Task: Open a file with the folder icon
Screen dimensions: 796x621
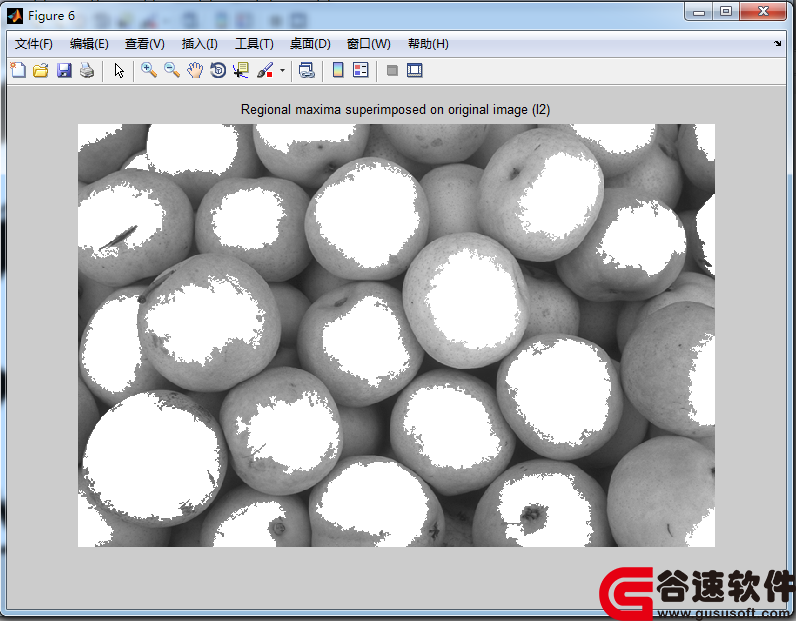Action: click(x=41, y=70)
